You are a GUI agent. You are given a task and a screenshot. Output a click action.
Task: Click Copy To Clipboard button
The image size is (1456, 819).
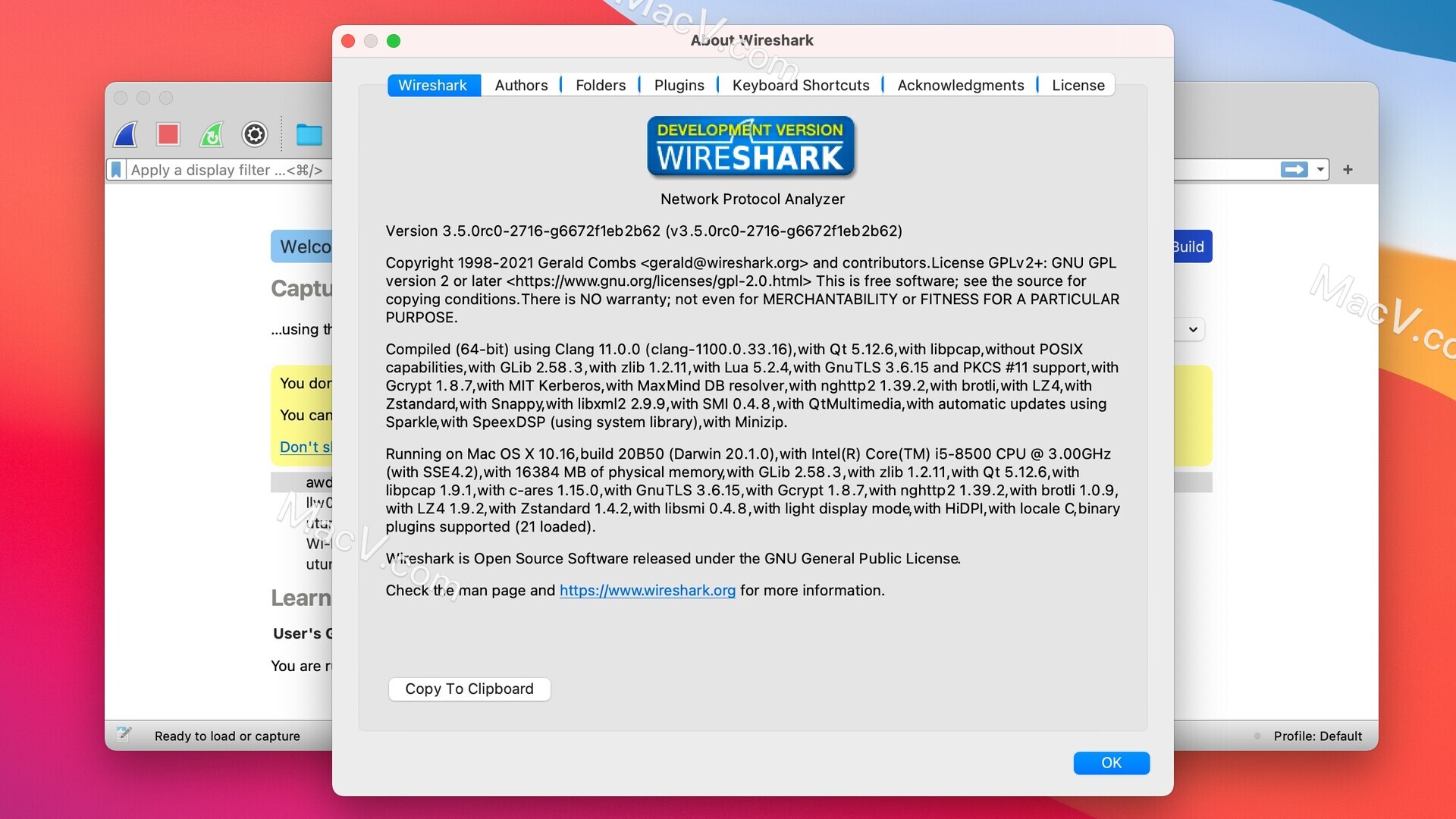point(469,688)
